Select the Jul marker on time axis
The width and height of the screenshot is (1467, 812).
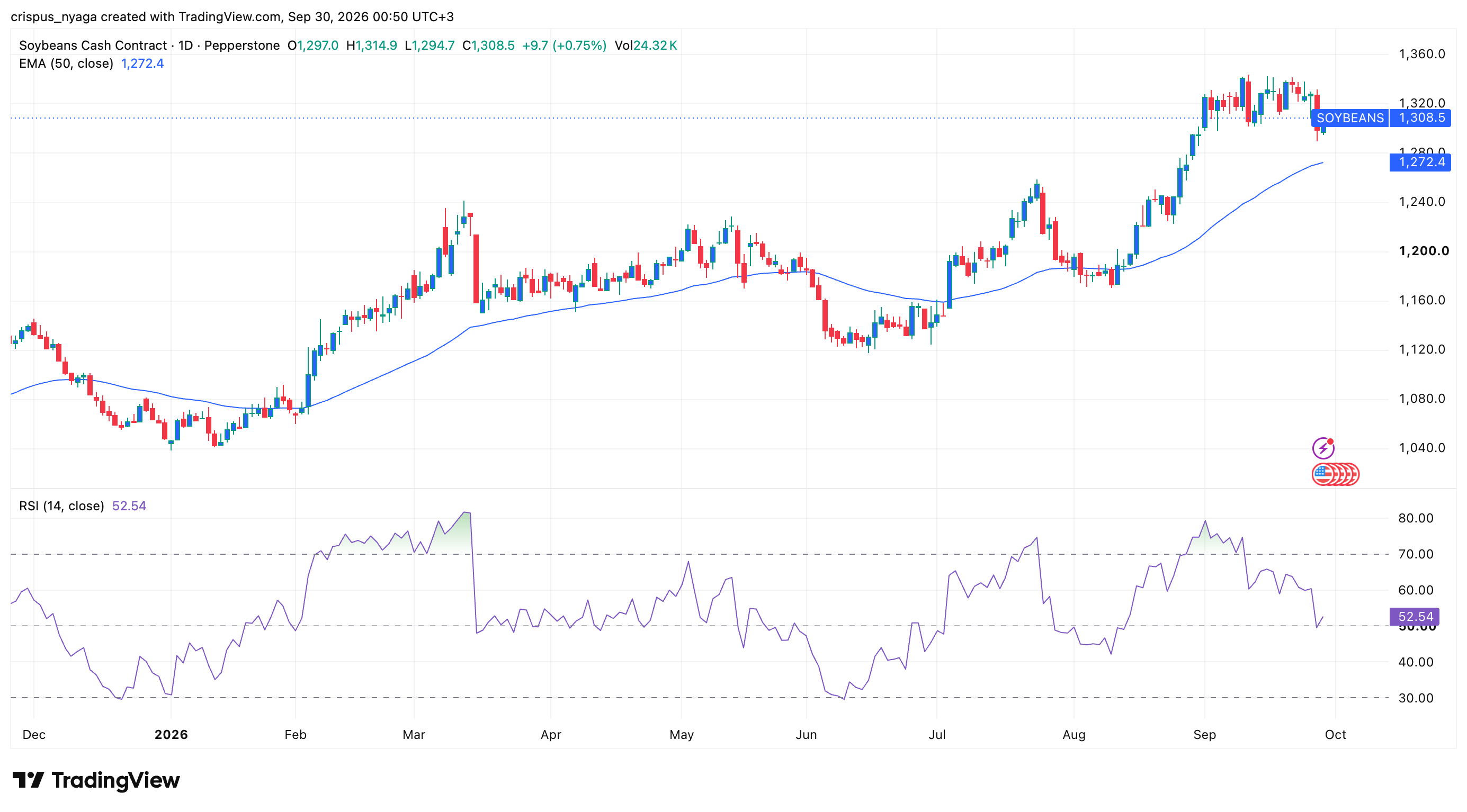pyautogui.click(x=937, y=735)
